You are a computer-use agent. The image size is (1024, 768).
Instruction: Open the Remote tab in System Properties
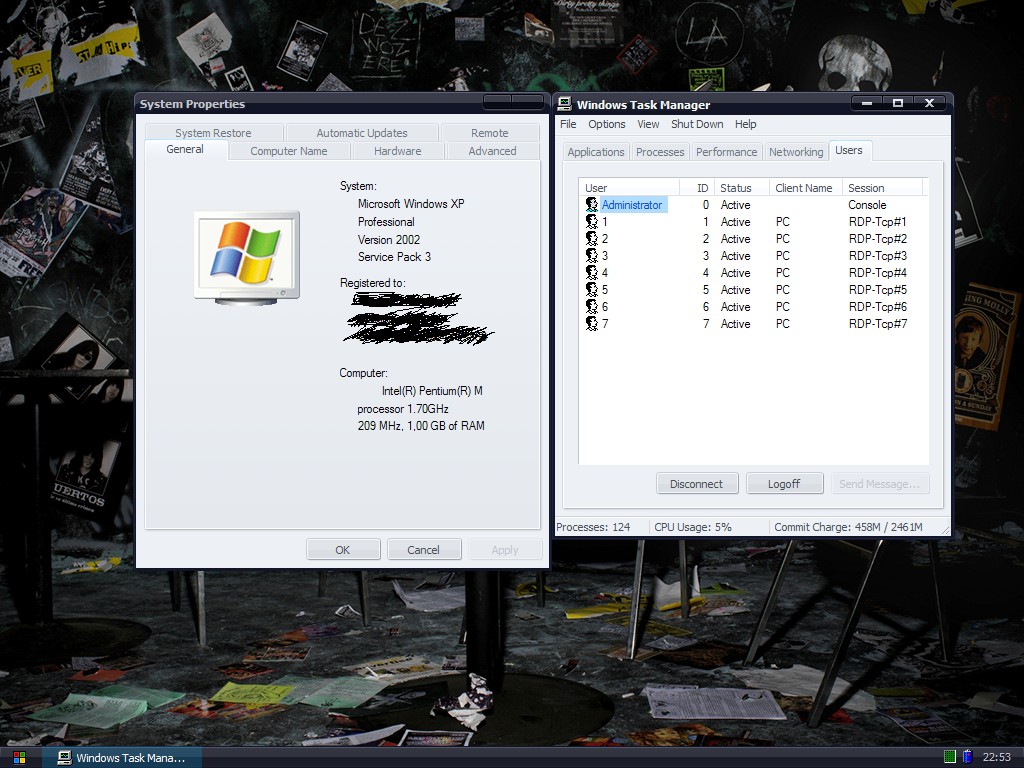pos(490,133)
